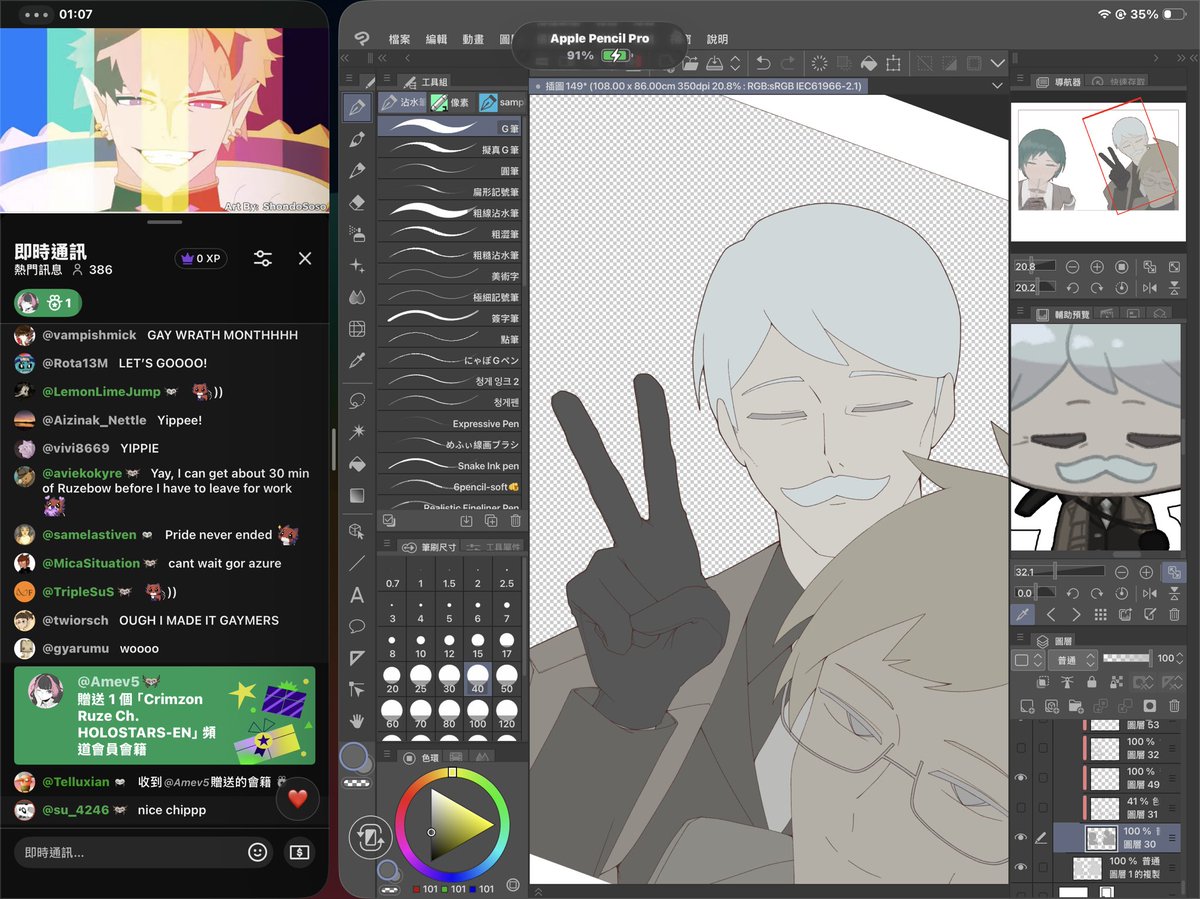This screenshot has width=1200, height=899.
Task: Open 檔案 menu
Action: [399, 39]
